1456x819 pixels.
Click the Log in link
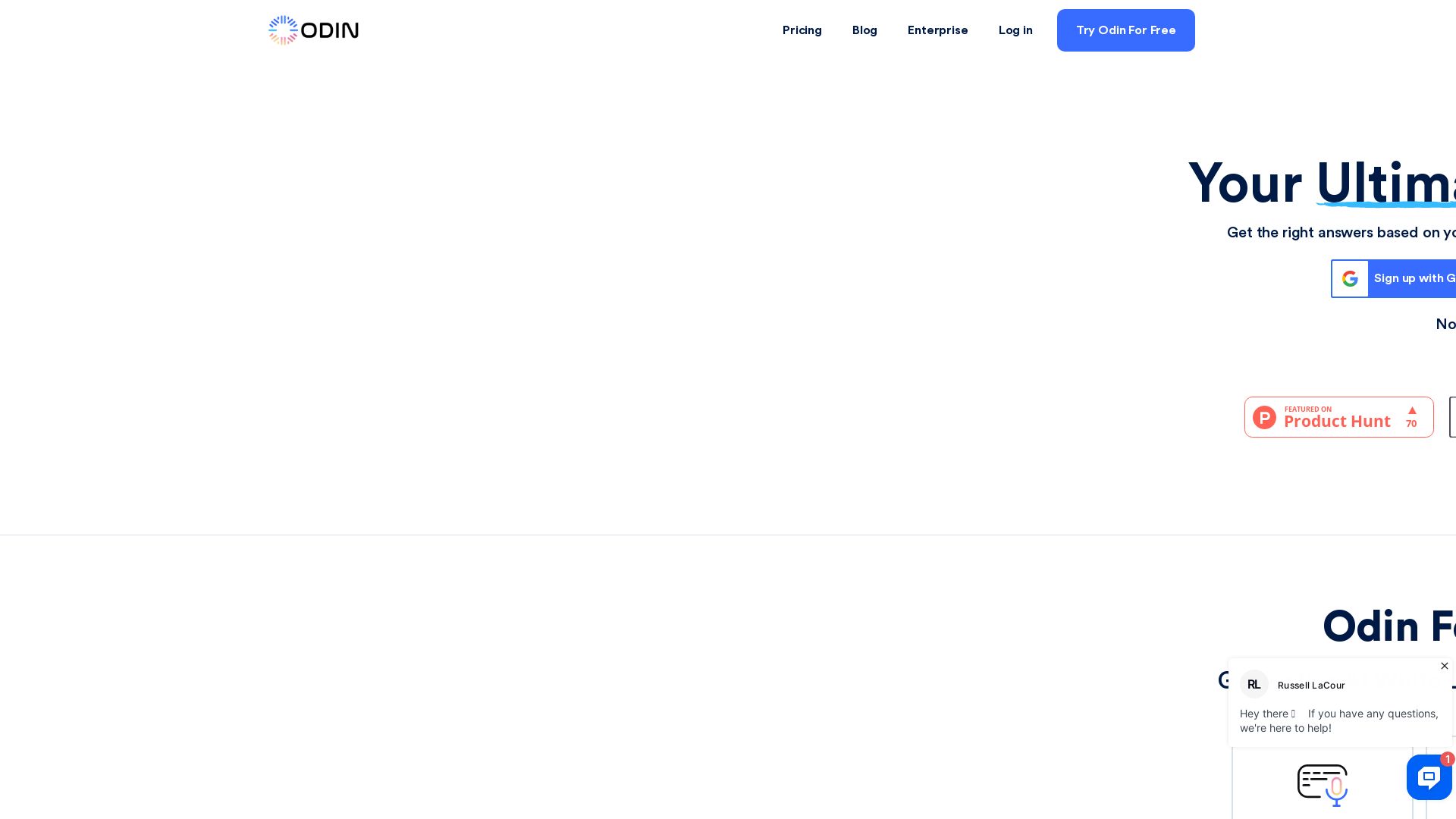click(1015, 30)
